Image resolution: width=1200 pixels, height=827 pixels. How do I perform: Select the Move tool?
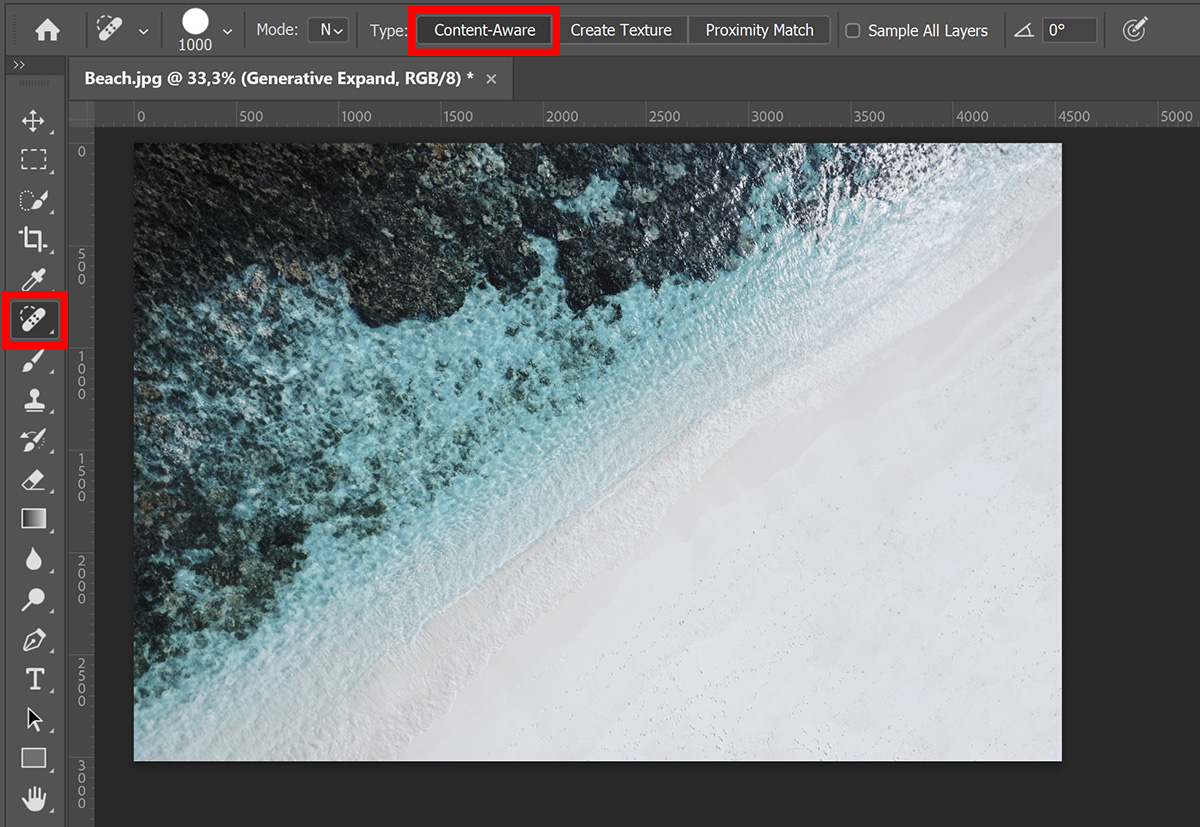pos(33,121)
